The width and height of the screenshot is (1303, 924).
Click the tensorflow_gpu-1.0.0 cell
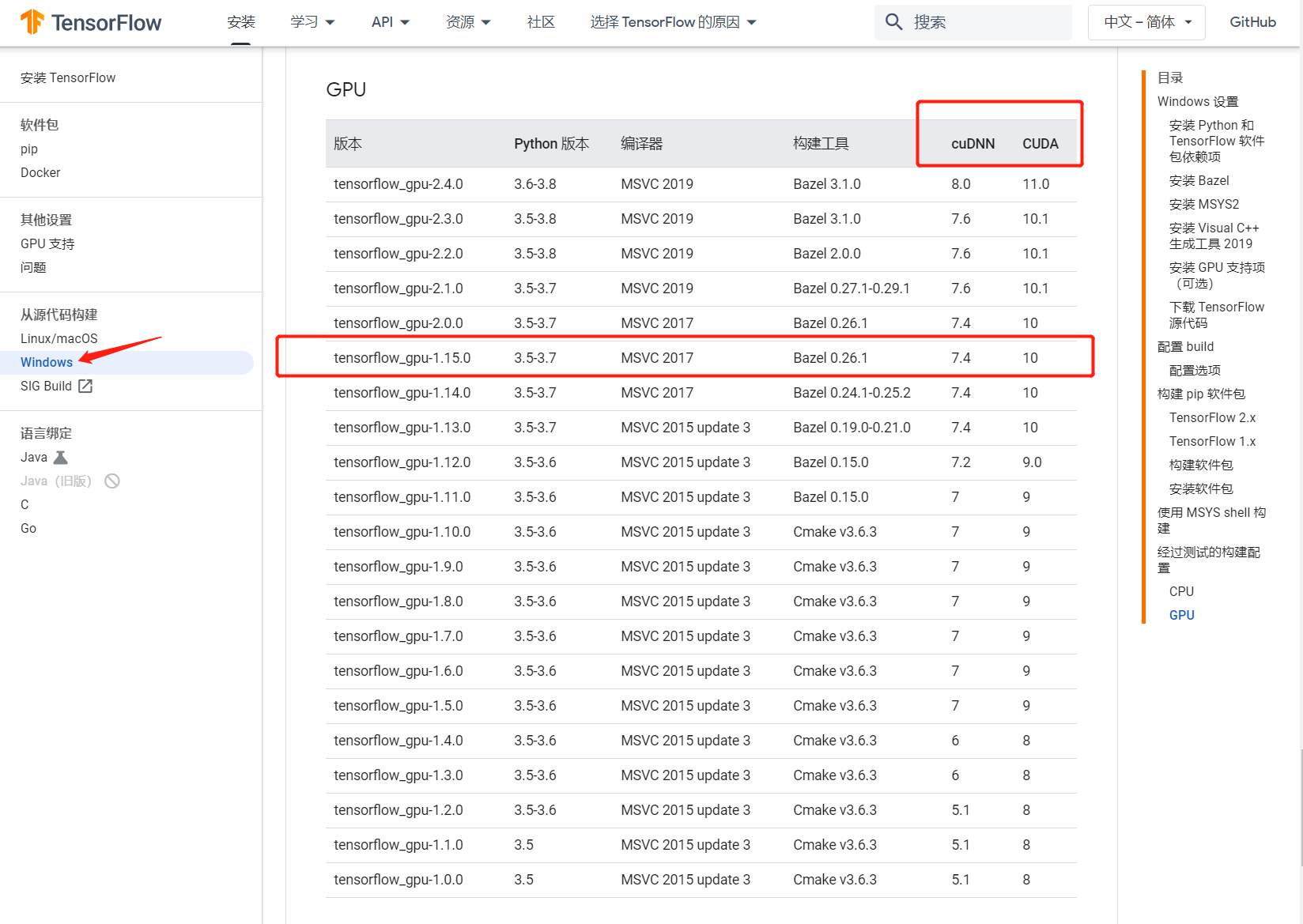(x=398, y=880)
